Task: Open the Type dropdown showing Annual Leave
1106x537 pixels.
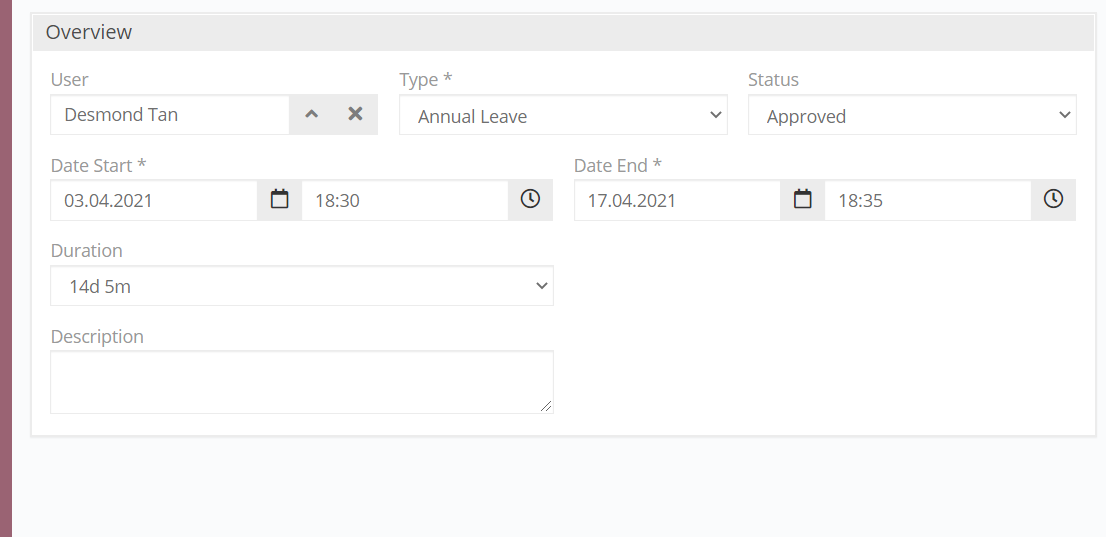Action: pyautogui.click(x=563, y=116)
